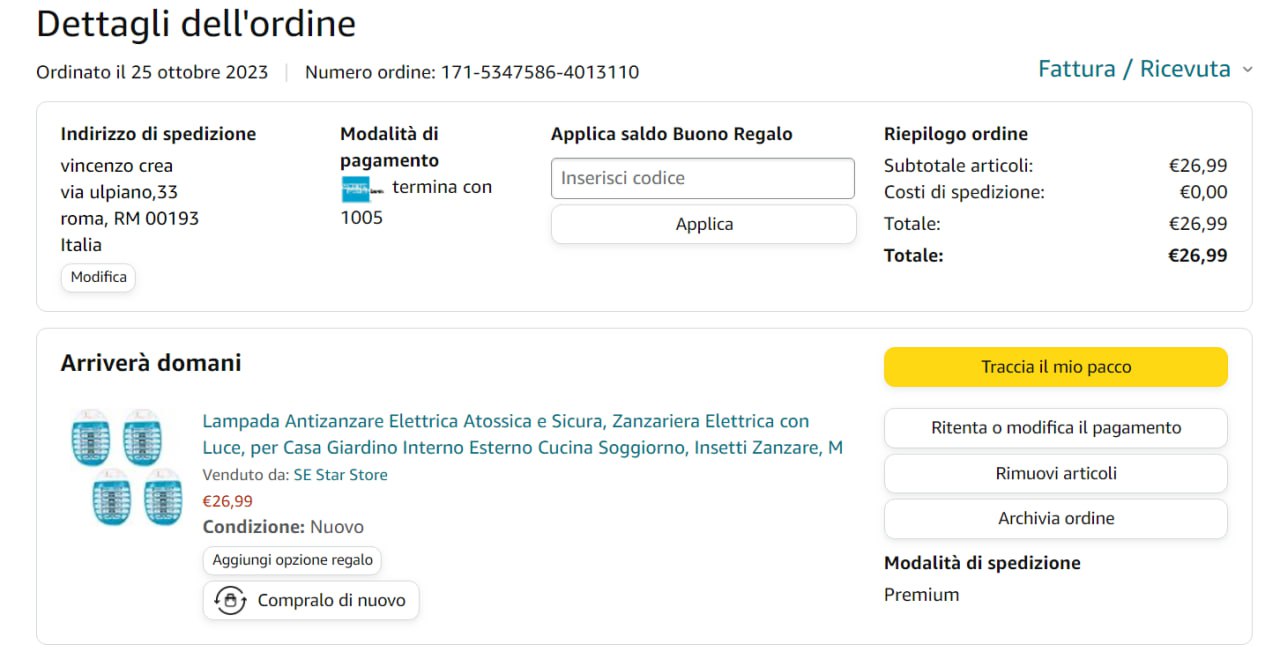Viewport: 1280px width, 659px height.
Task: Click the Premium shipping mode text
Action: click(x=921, y=595)
